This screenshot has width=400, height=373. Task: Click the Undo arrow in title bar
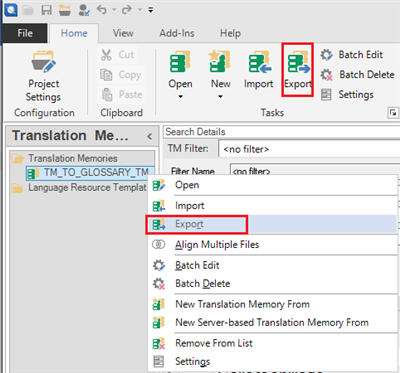coord(102,10)
